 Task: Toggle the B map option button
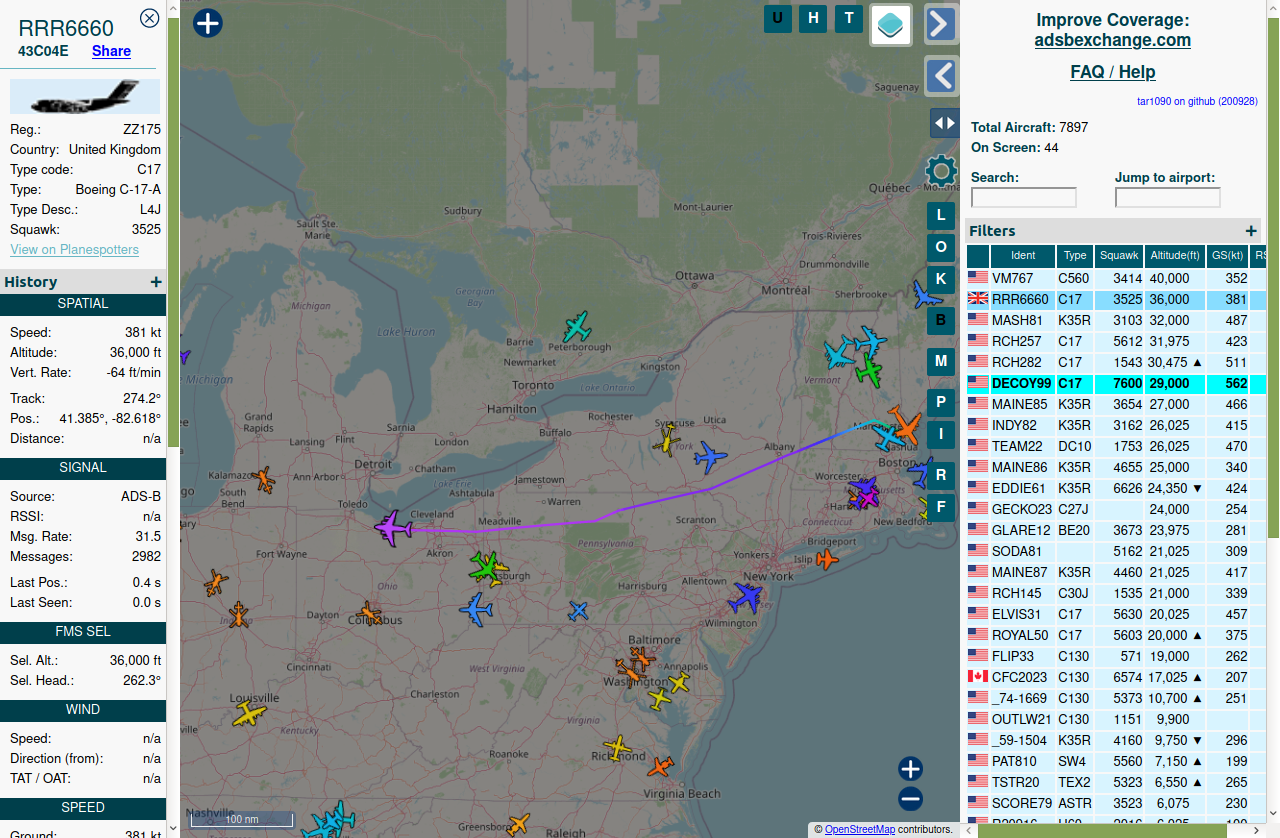941,319
